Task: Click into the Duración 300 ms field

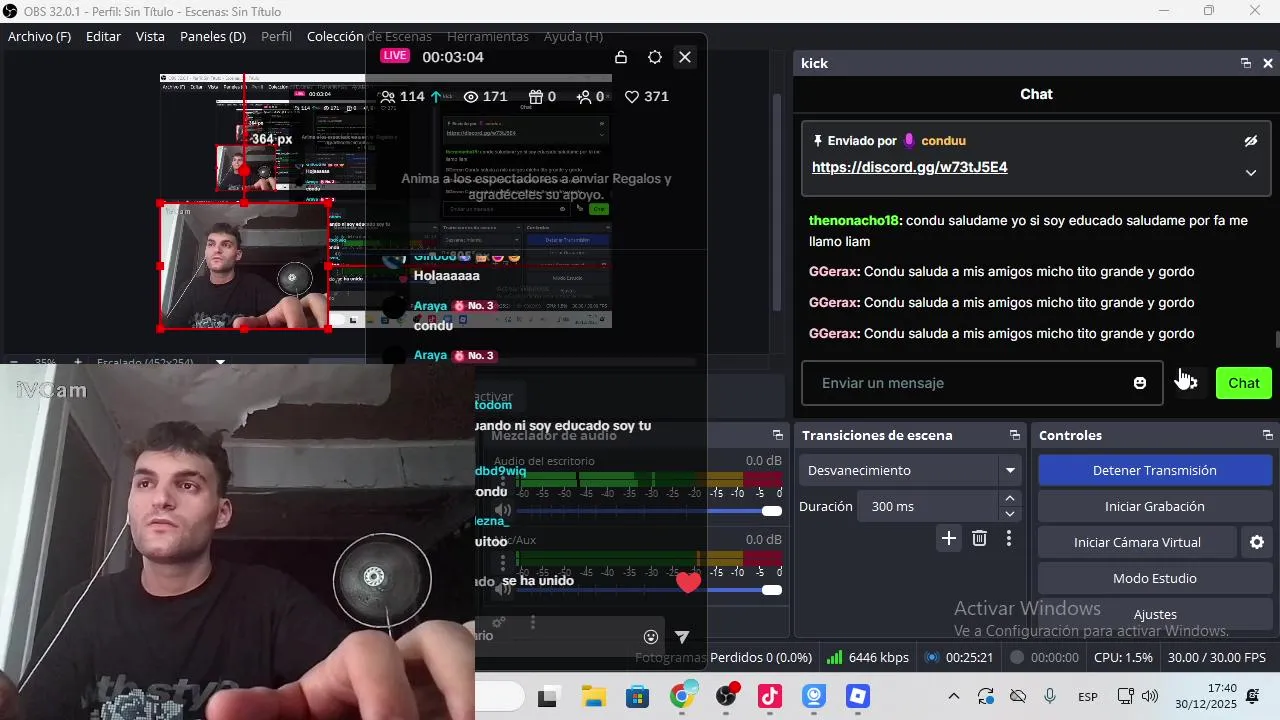Action: point(928,506)
